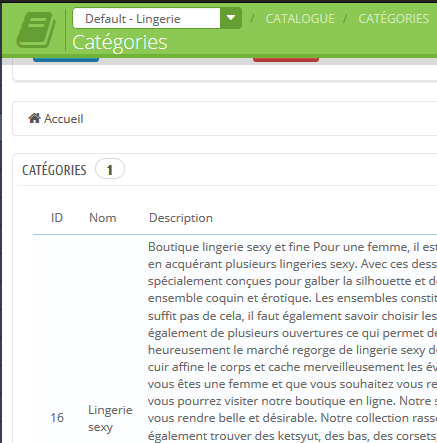Click the partially hidden blue button
Viewport: 437px width, 443px height.
(66, 60)
